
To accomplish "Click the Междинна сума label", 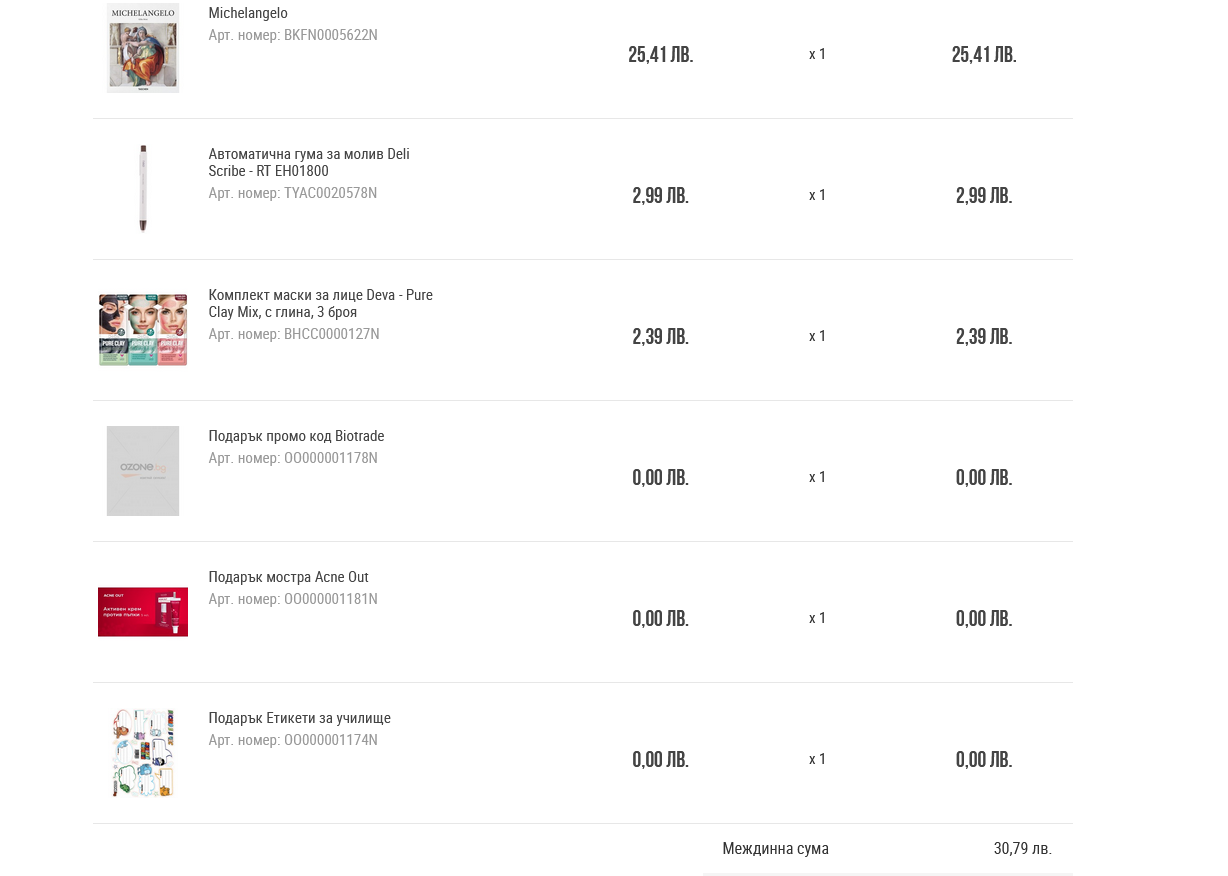I will [x=775, y=848].
